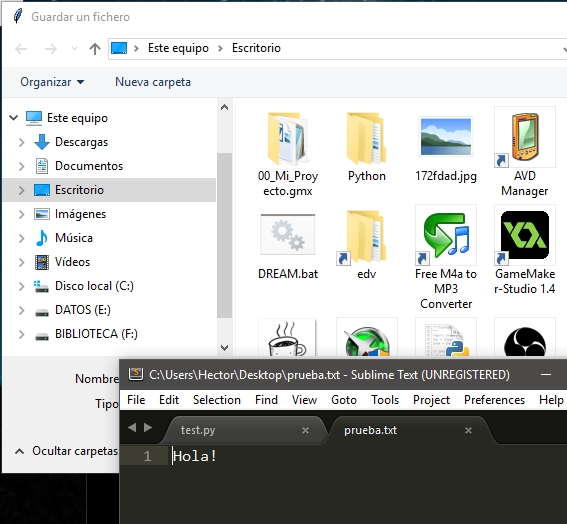Open the Preferences menu in Sublime Text
Image resolution: width=567 pixels, height=524 pixels.
click(x=494, y=400)
